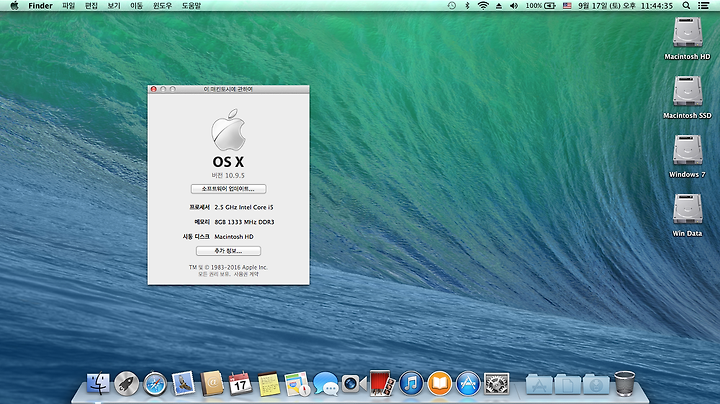
Task: Open Downloads folder stack in Dock
Action: tap(596, 384)
